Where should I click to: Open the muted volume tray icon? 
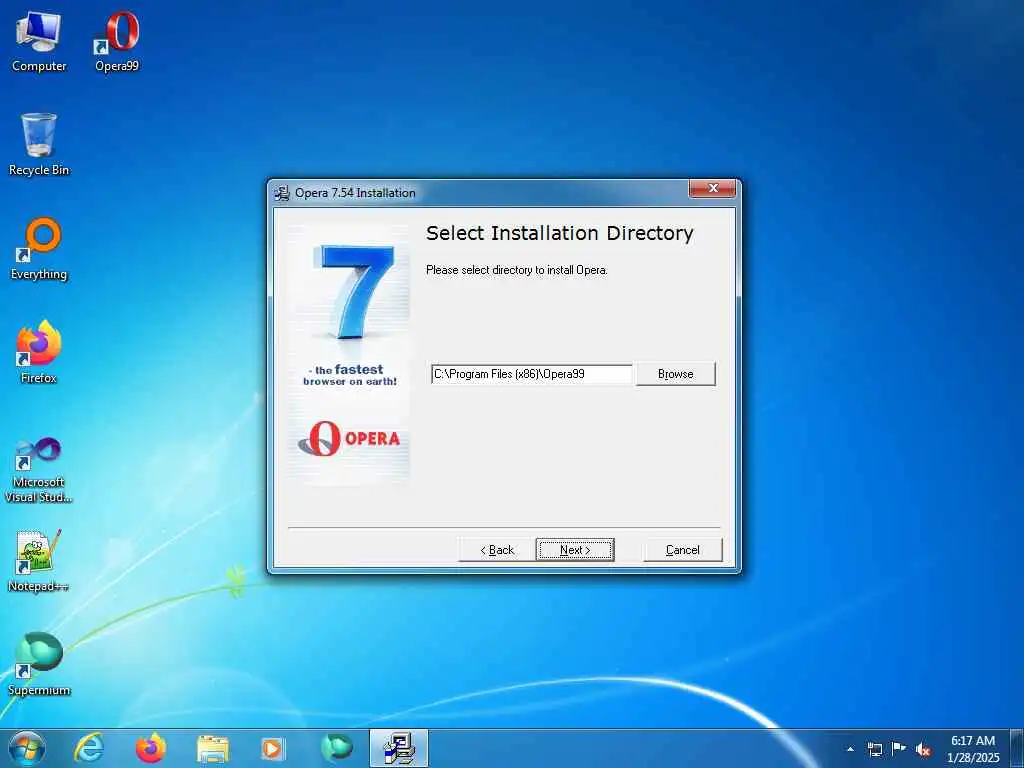923,750
